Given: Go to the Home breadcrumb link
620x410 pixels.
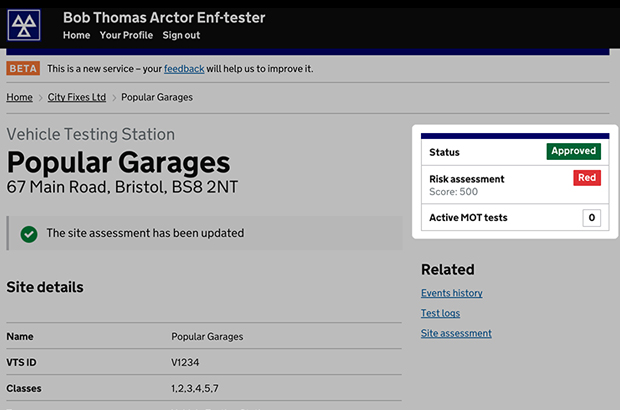Looking at the screenshot, I should pyautogui.click(x=19, y=97).
